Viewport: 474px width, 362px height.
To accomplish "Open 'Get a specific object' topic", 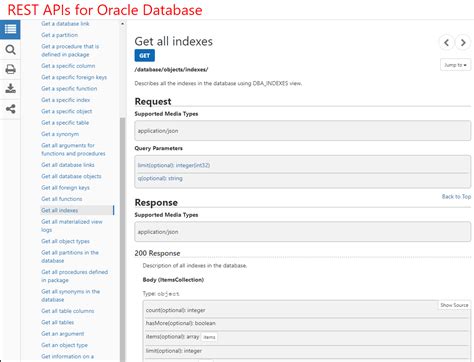I will point(67,111).
